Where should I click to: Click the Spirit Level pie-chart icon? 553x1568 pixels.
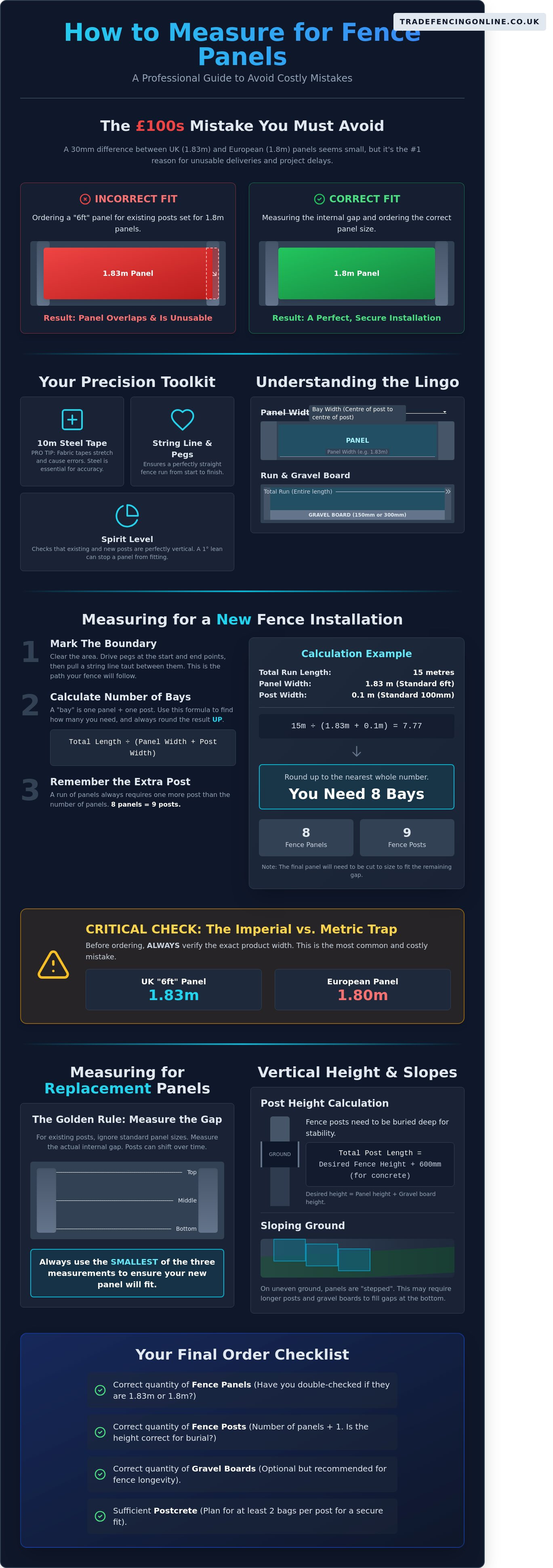click(x=127, y=515)
